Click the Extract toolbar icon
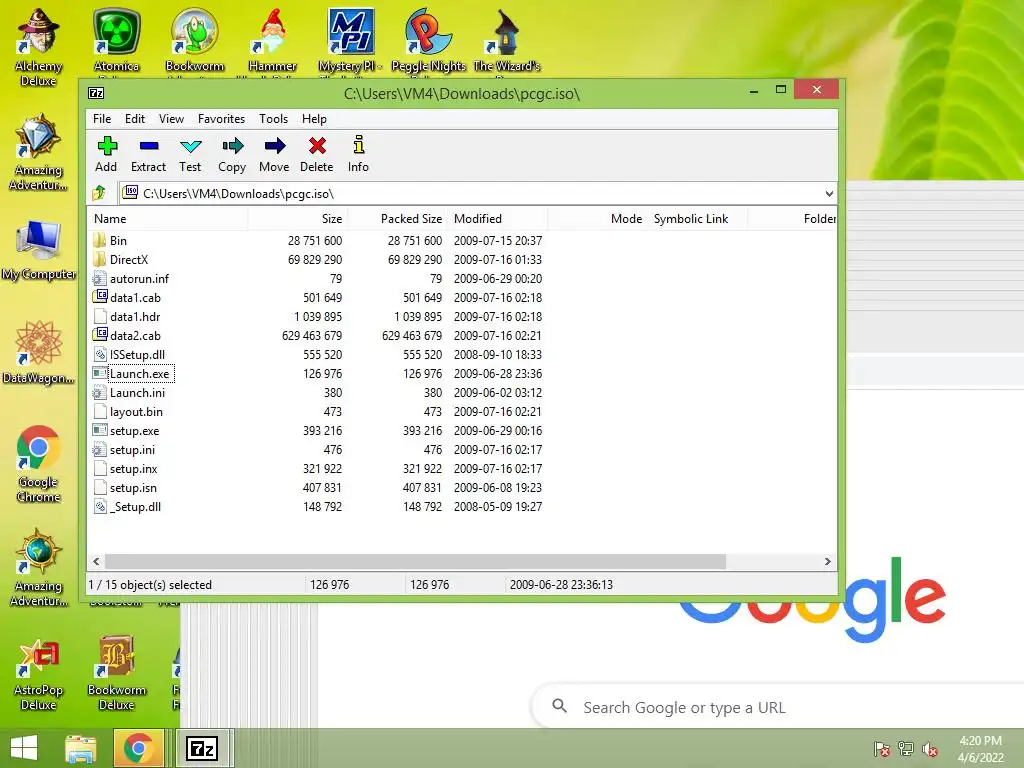The height and width of the screenshot is (768, 1024). click(148, 154)
